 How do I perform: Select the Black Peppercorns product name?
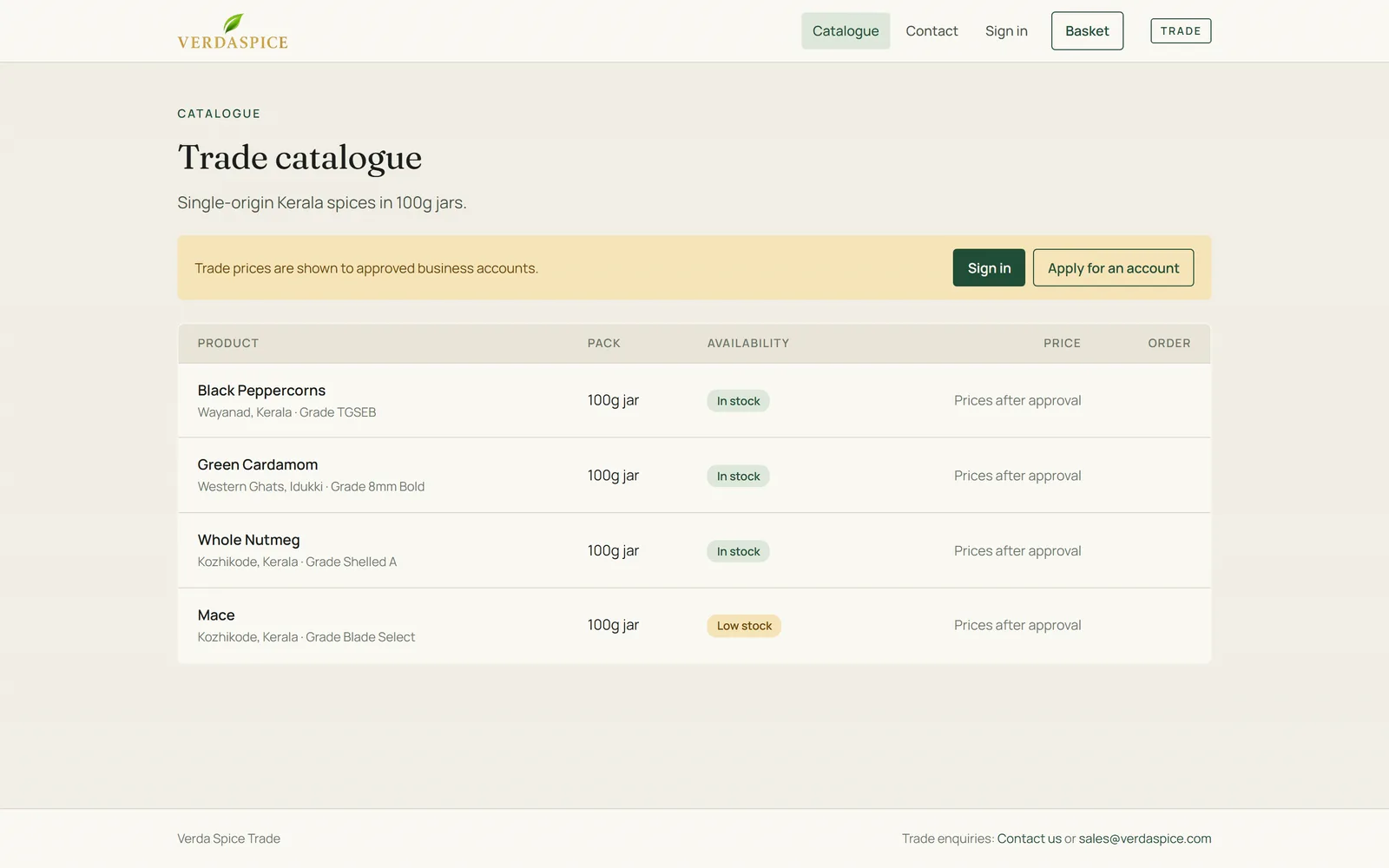[261, 391]
